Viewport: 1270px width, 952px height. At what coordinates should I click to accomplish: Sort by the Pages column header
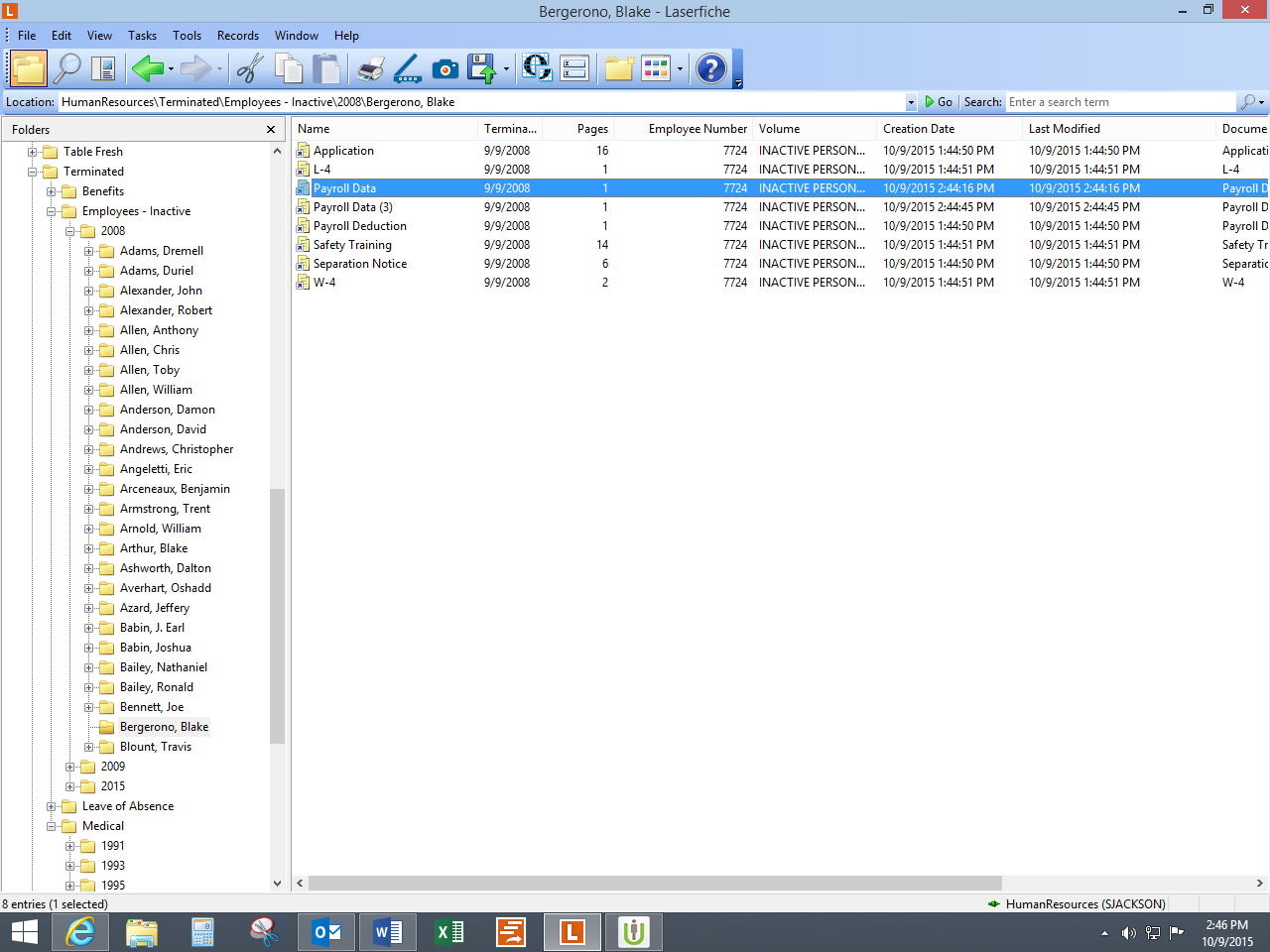click(x=578, y=129)
